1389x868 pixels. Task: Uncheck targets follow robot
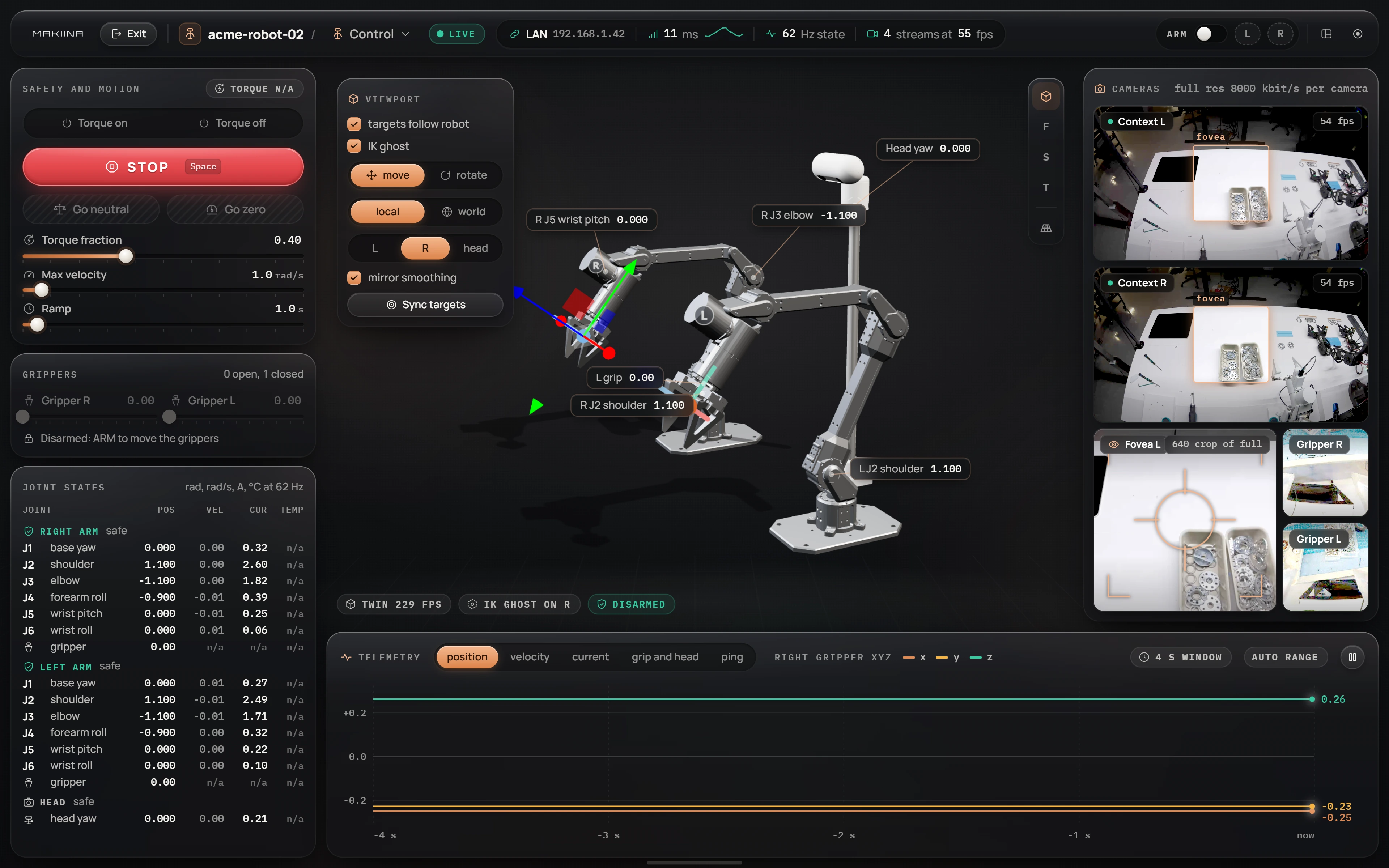[x=354, y=124]
